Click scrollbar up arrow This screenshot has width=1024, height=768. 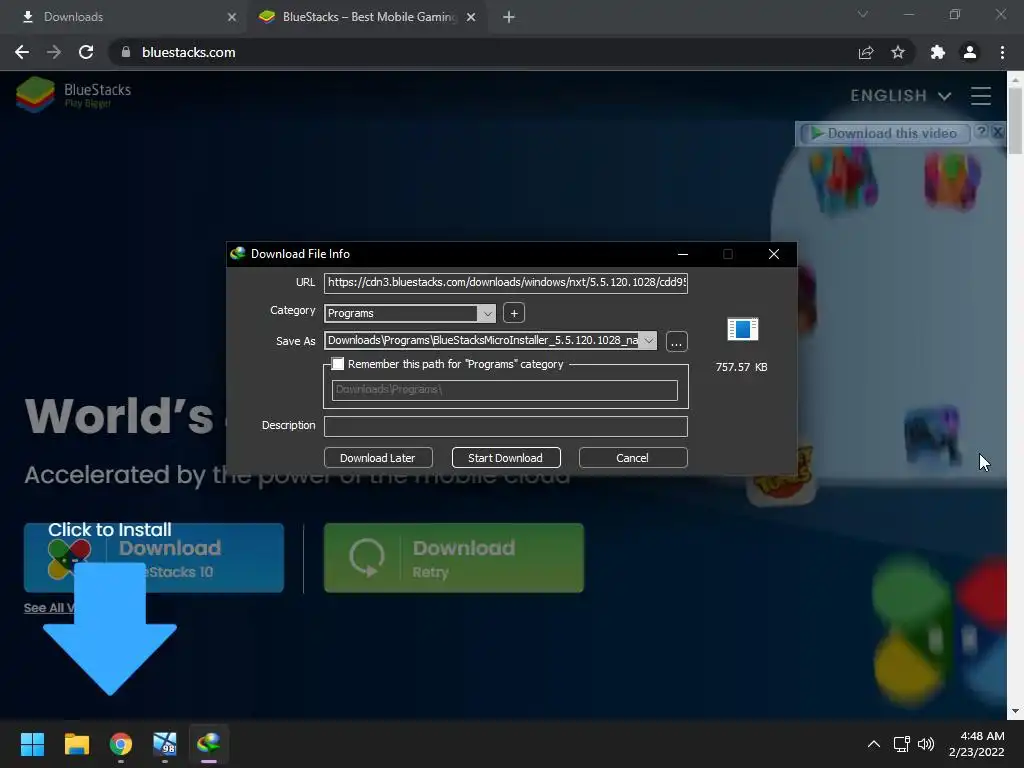pos(1015,79)
